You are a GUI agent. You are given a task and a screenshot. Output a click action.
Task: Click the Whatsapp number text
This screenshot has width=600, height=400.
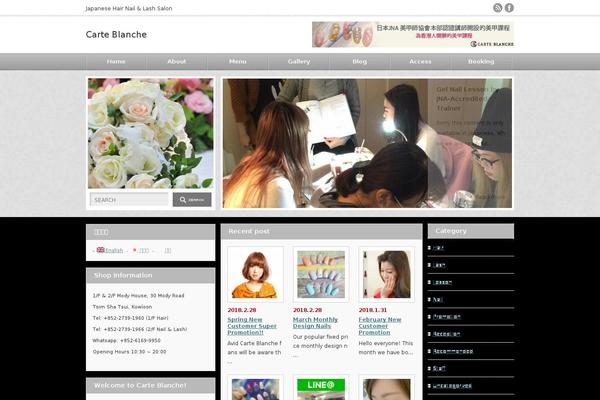coord(126,340)
